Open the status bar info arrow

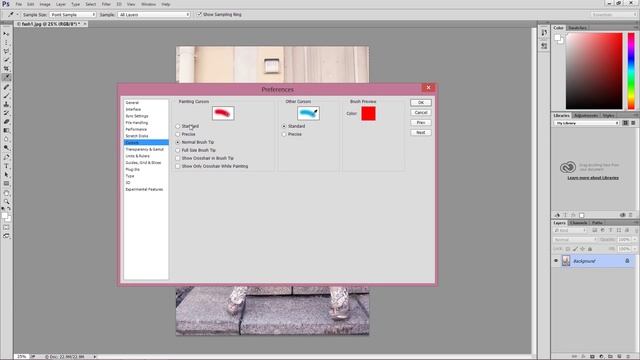(95, 356)
